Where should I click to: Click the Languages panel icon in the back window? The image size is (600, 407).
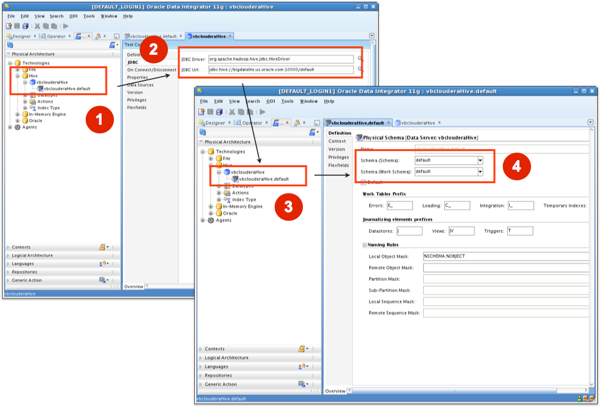(103, 264)
